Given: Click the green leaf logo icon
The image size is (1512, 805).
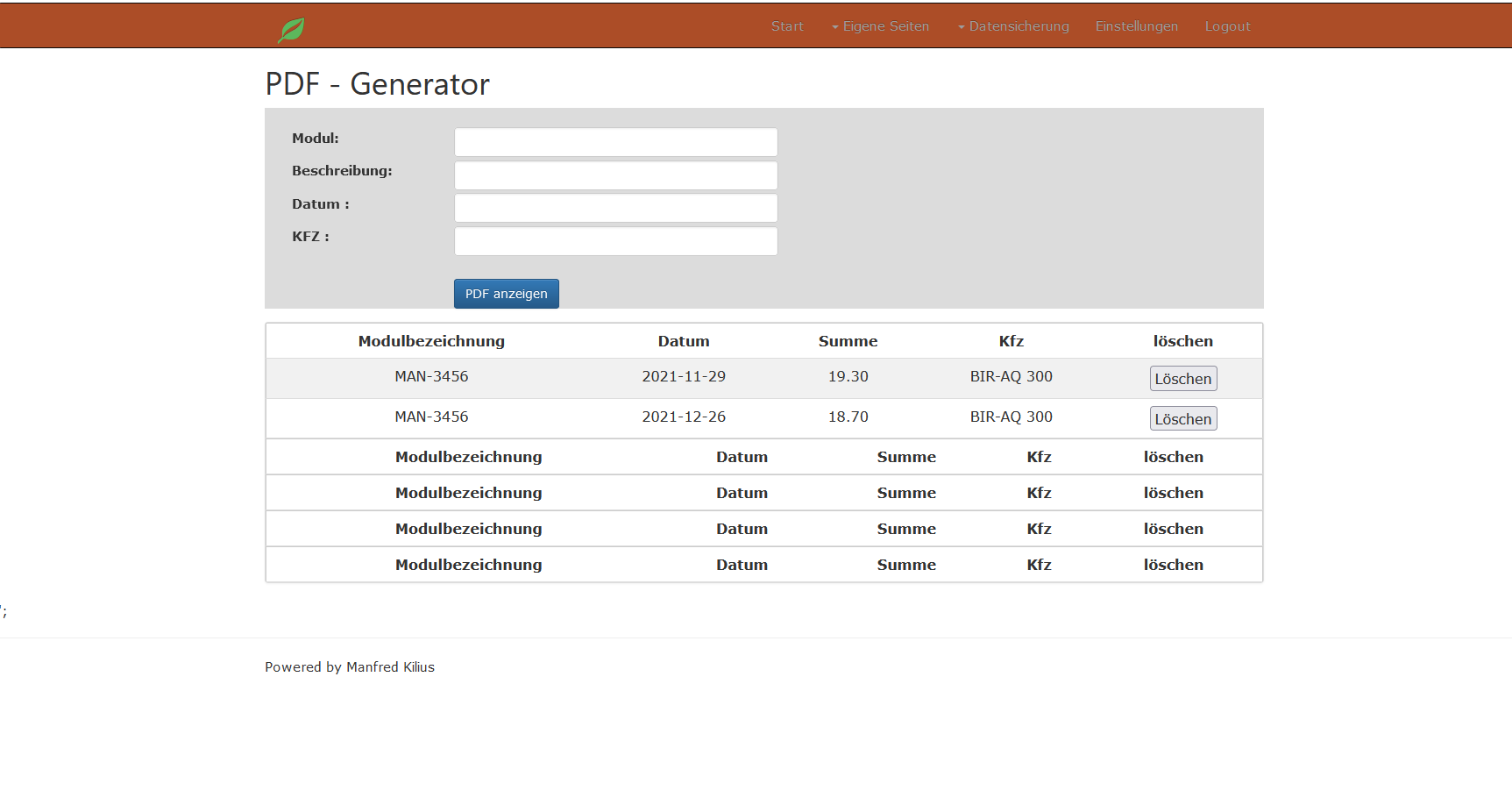Looking at the screenshot, I should (x=291, y=30).
